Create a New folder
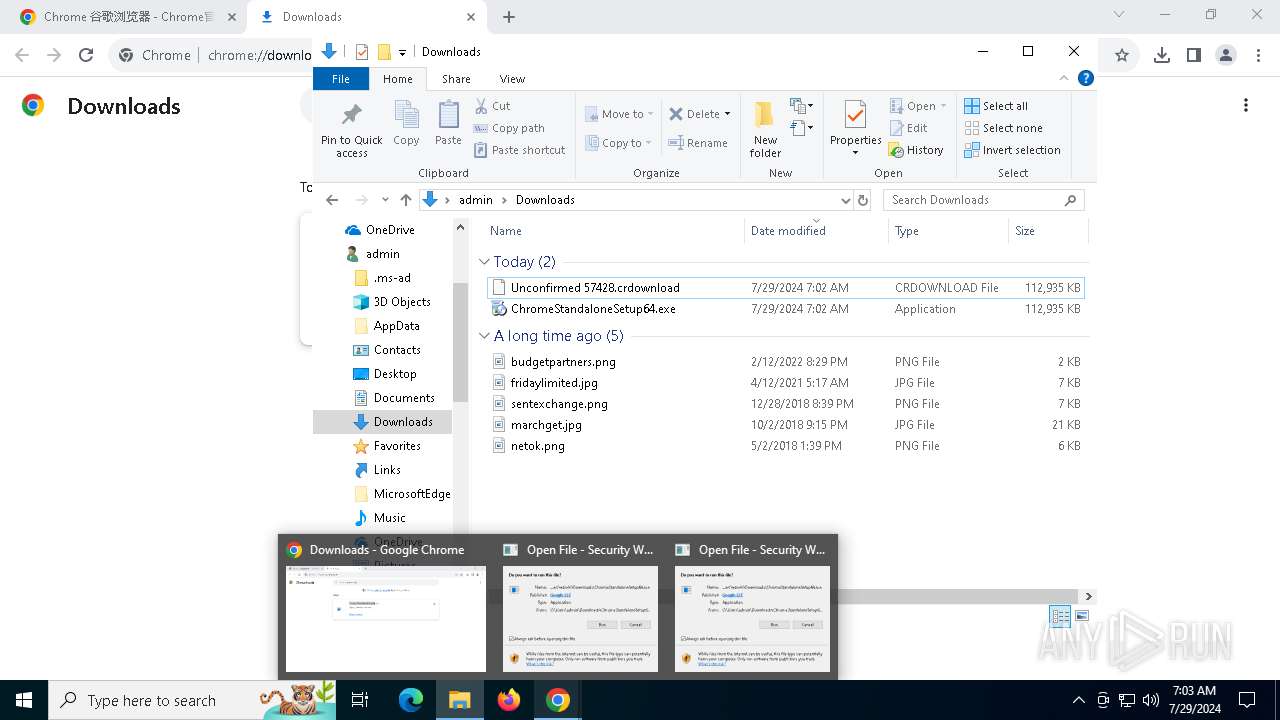 pos(765,129)
